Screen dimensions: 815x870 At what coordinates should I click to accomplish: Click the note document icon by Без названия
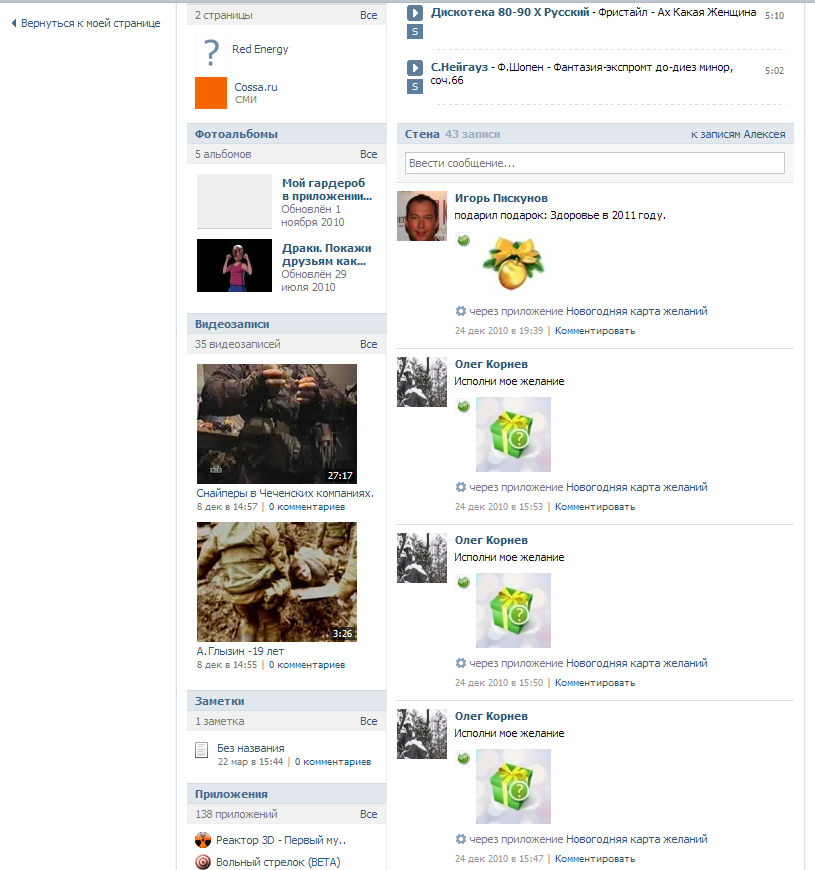pyautogui.click(x=201, y=750)
